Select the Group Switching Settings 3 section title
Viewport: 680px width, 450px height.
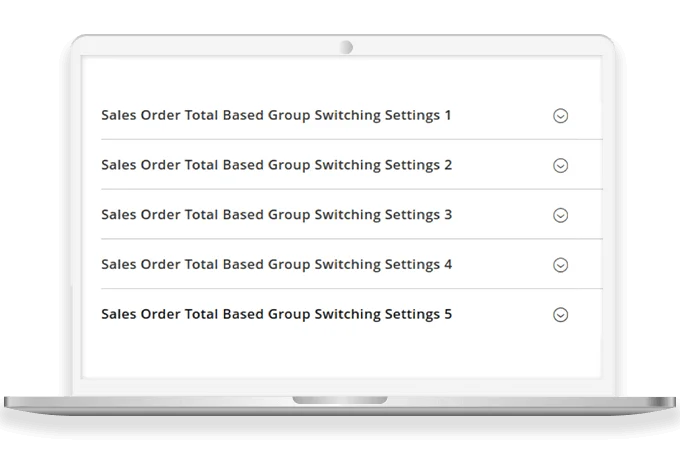click(276, 215)
